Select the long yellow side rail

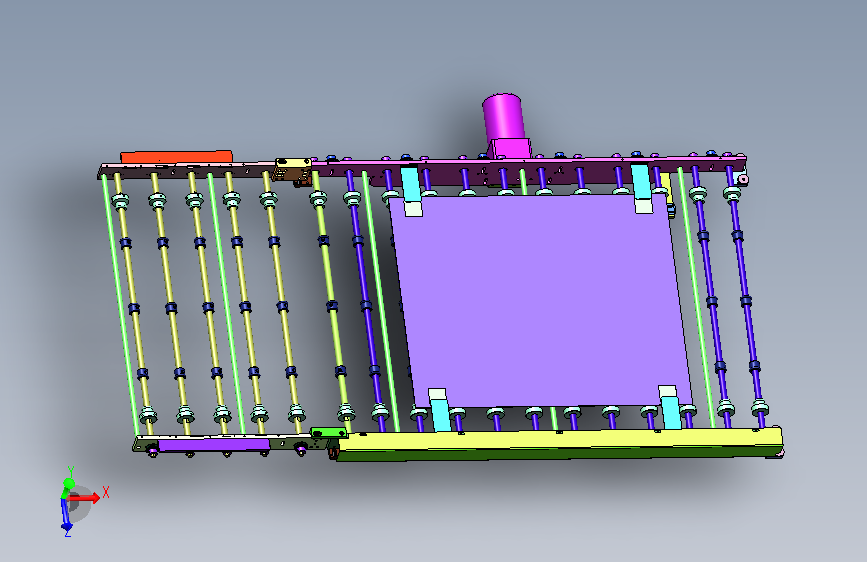[x=560, y=440]
